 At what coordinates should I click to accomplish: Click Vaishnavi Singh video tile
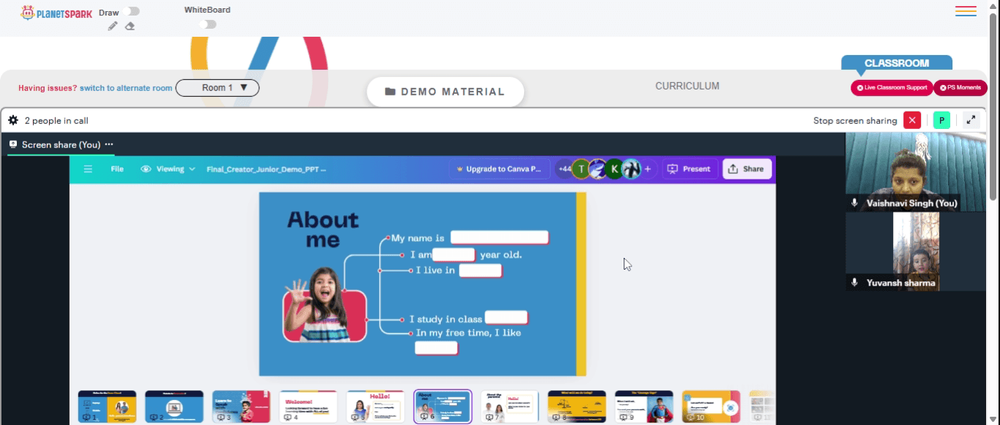point(915,172)
